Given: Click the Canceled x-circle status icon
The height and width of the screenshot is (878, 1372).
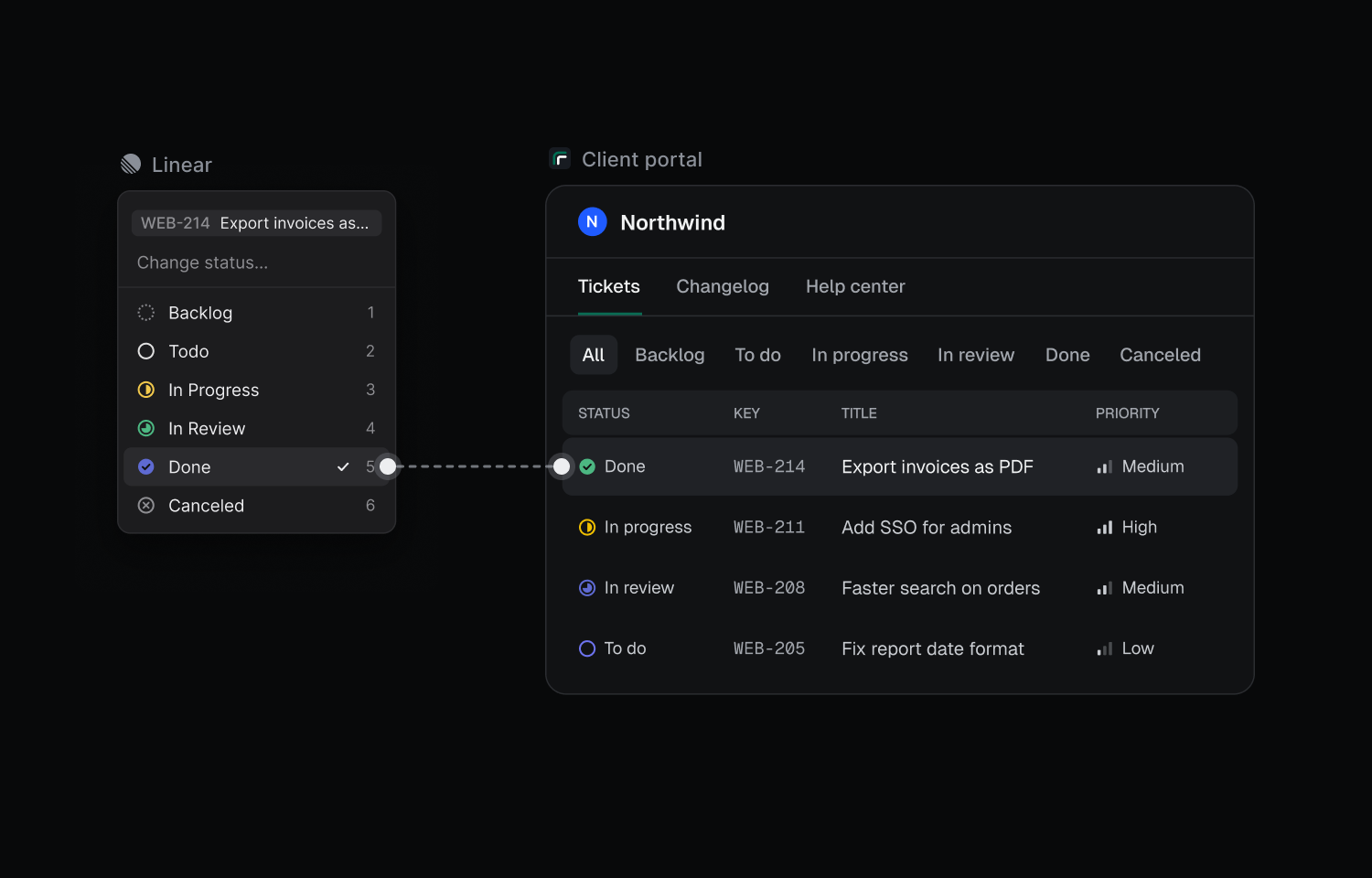Looking at the screenshot, I should click(146, 506).
